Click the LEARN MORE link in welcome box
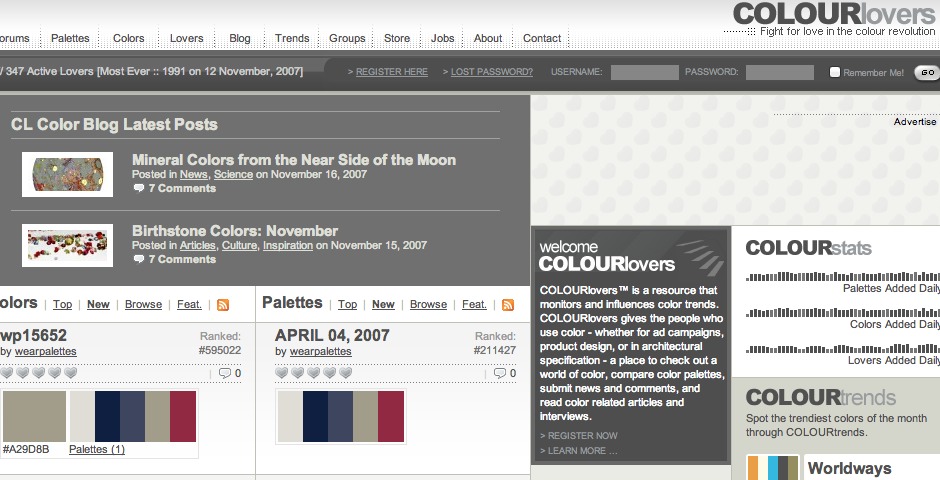 click(579, 451)
